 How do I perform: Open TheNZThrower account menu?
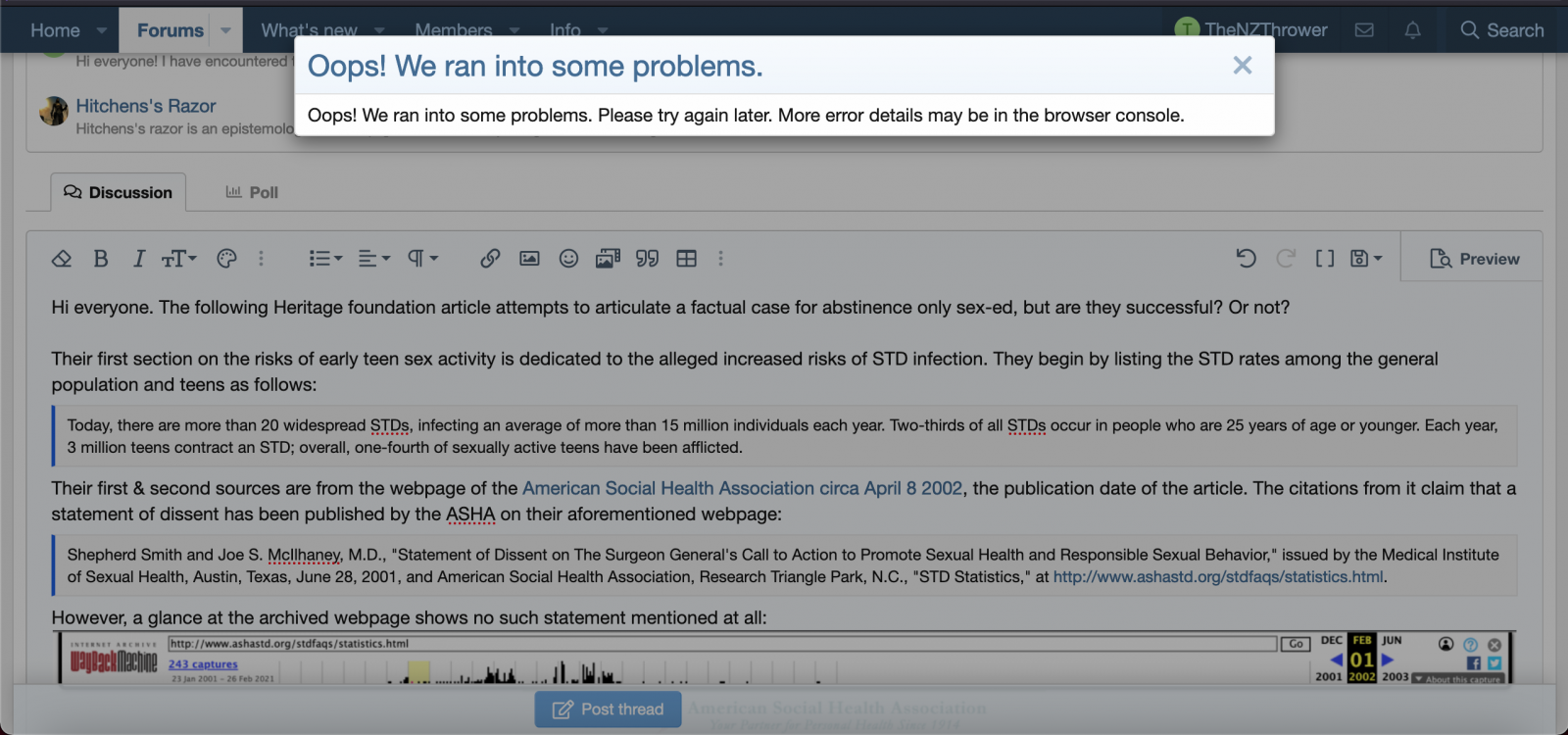click(1250, 30)
